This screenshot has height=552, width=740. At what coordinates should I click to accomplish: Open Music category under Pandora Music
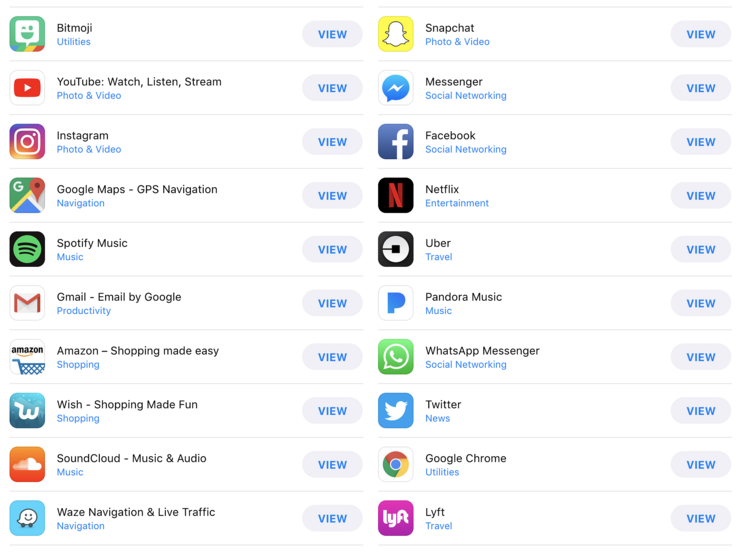click(438, 310)
